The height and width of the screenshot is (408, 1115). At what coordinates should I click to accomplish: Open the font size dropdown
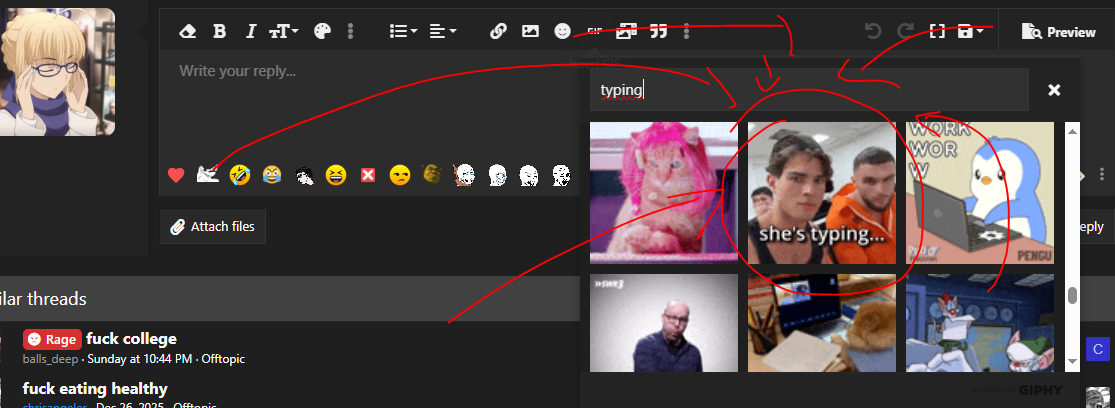(284, 31)
